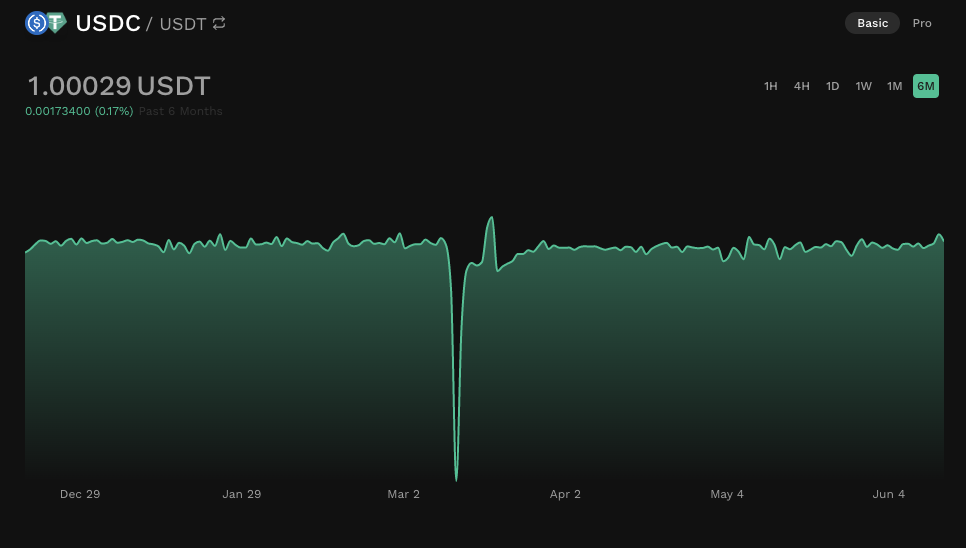966x548 pixels.
Task: Click the USDC pair title
Action: pyautogui.click(x=108, y=23)
